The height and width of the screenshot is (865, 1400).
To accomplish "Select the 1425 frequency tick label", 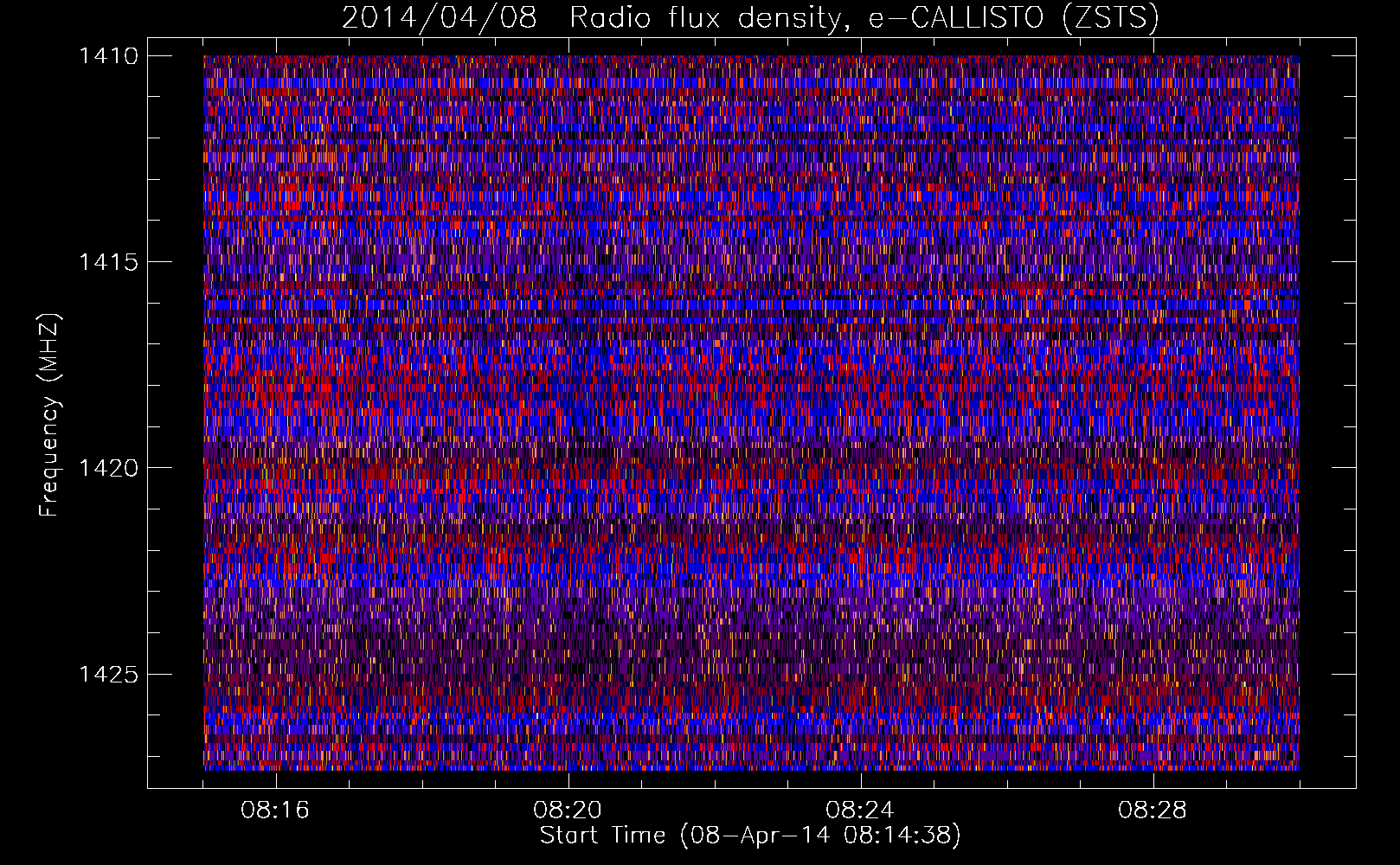I will click(x=108, y=674).
